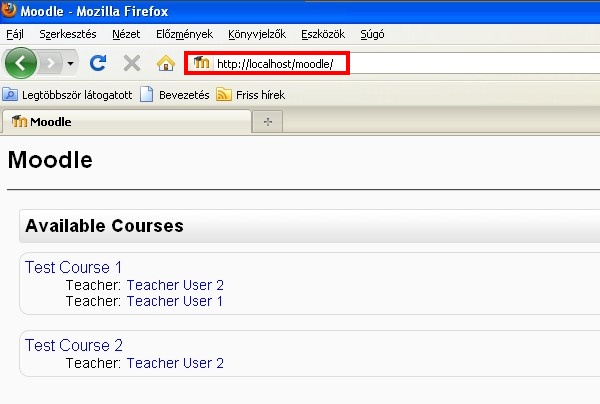Screen dimensions: 600x404
Task: Click the Stop loading X button
Action: [132, 63]
